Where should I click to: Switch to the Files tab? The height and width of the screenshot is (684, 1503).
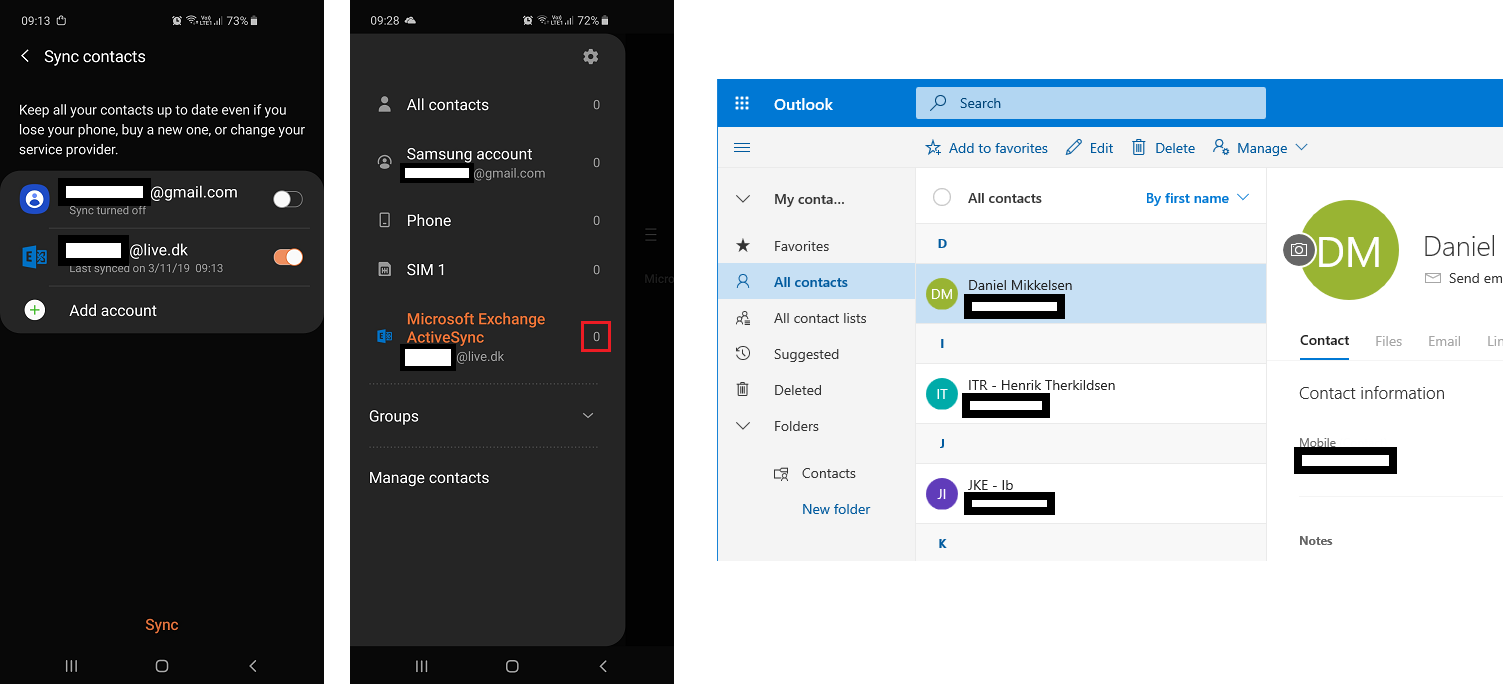(x=1388, y=341)
